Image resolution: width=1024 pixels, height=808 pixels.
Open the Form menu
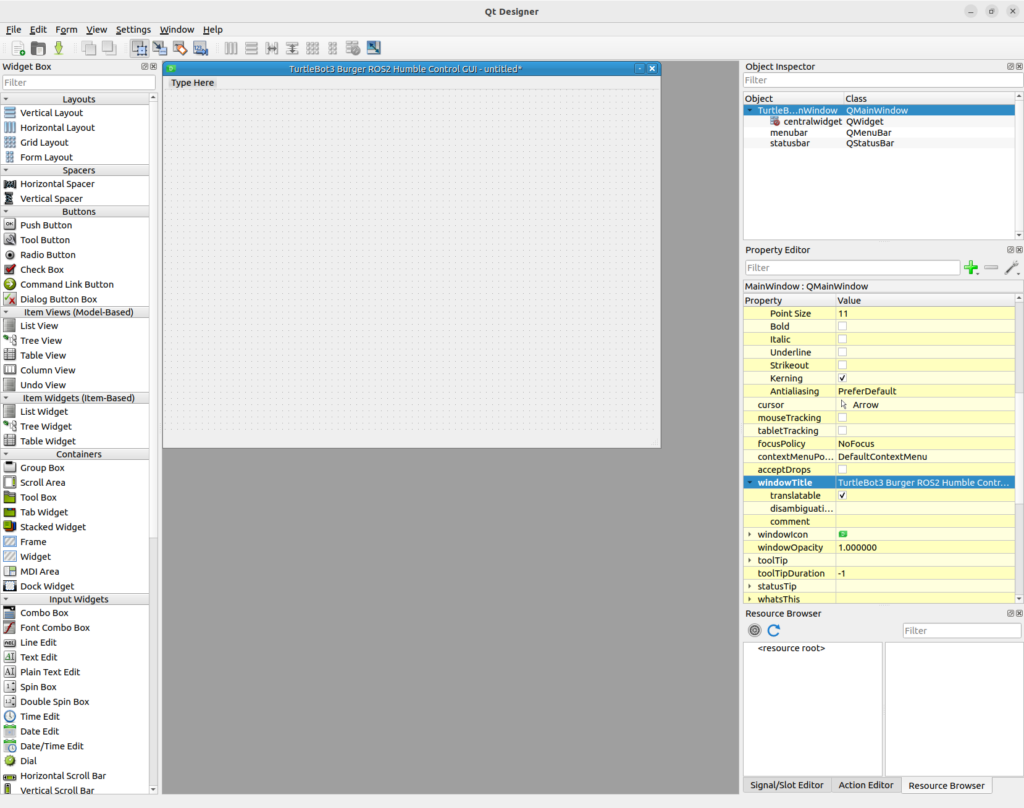66,29
